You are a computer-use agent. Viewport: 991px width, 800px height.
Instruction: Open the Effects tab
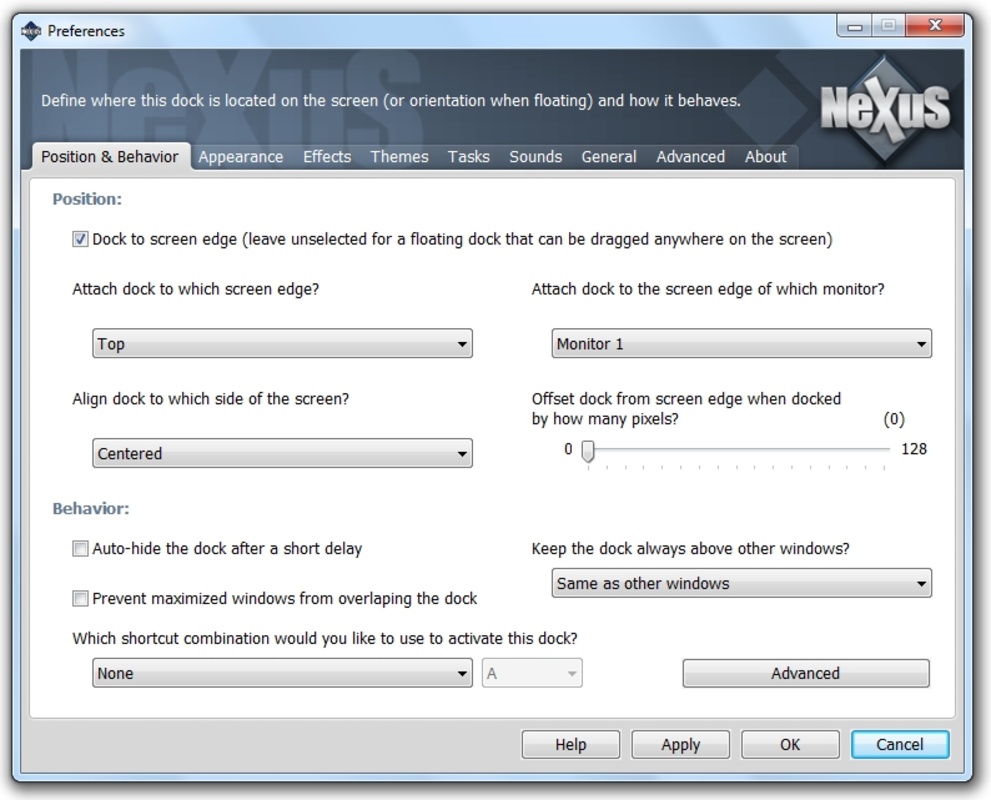pyautogui.click(x=327, y=157)
